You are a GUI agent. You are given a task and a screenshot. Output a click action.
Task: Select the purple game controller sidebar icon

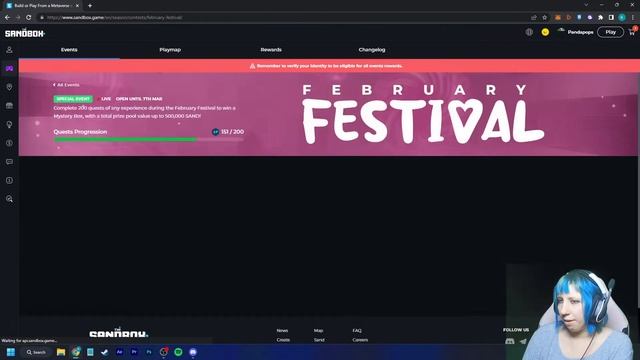(9, 69)
